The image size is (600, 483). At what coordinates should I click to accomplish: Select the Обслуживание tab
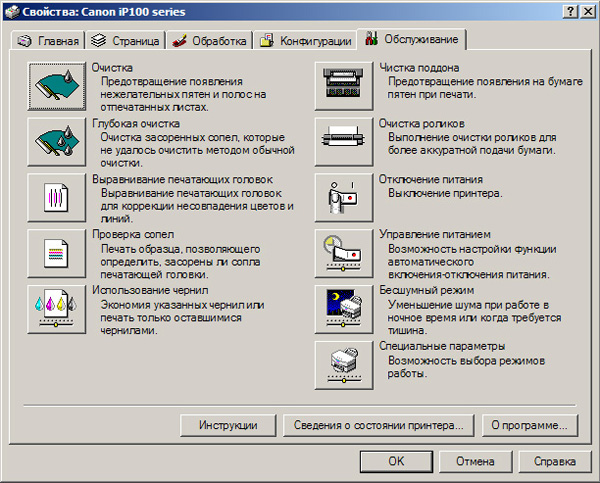click(412, 39)
